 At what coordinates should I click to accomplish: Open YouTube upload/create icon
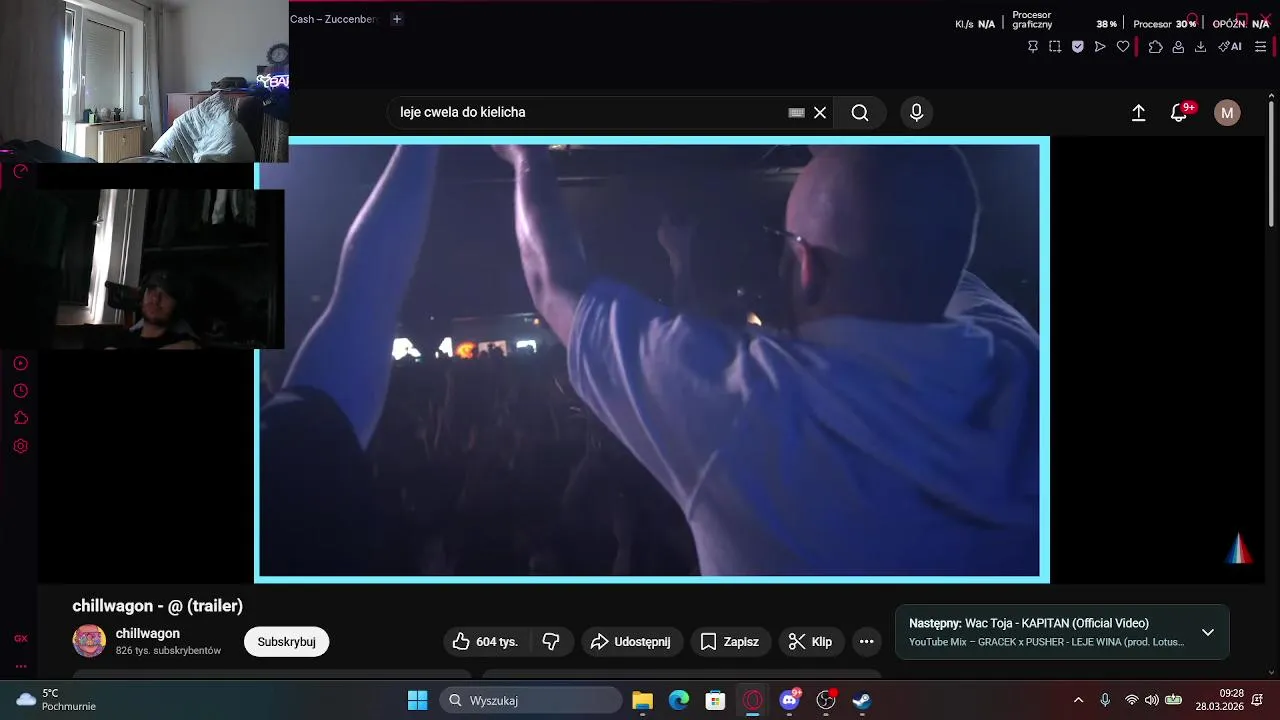(x=1138, y=113)
